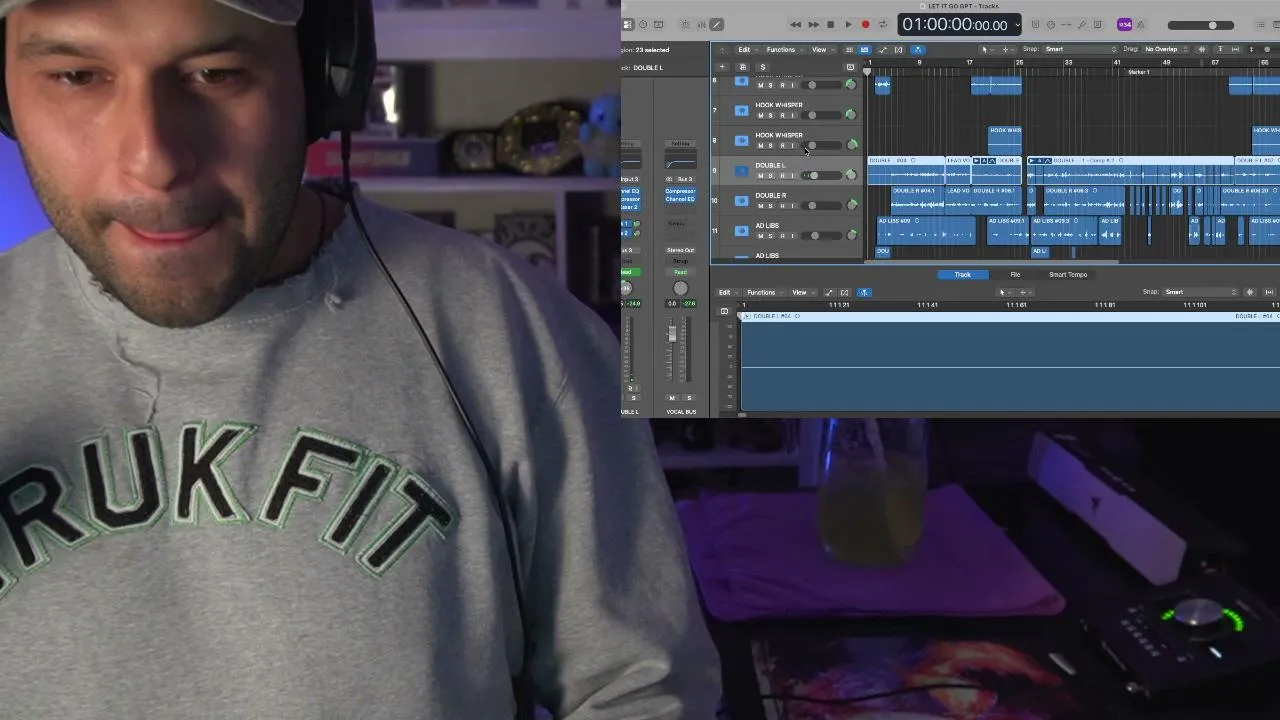Toggle the Catch Playhead button in Tracks area
The image size is (1280, 720).
pyautogui.click(x=917, y=50)
